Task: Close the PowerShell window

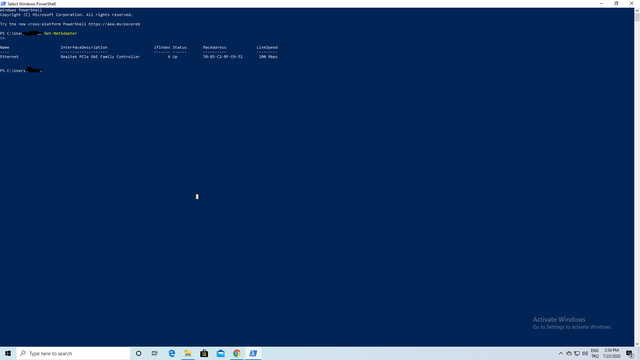Action: pos(631,4)
